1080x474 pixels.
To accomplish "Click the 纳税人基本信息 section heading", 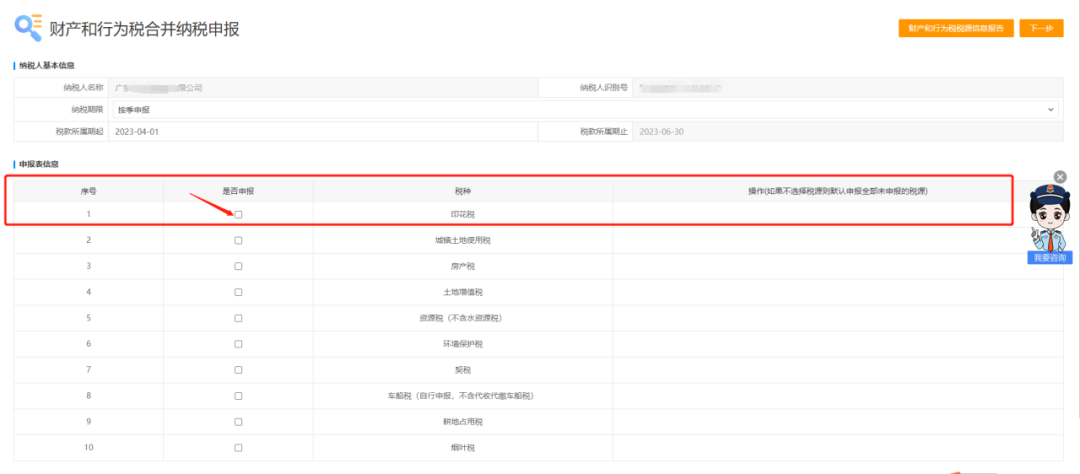I will [47, 65].
